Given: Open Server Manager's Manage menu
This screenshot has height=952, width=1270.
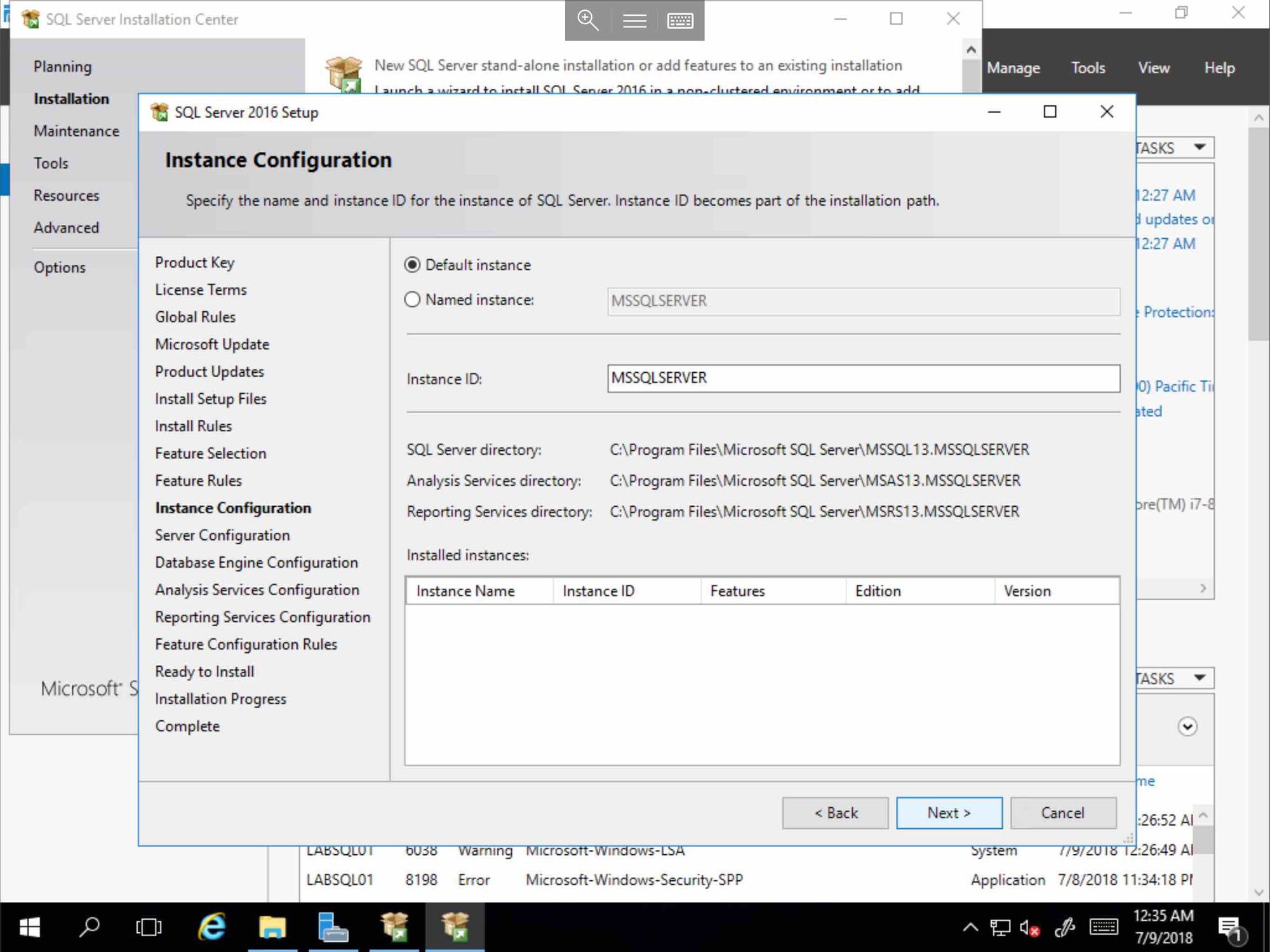Looking at the screenshot, I should tap(1013, 68).
